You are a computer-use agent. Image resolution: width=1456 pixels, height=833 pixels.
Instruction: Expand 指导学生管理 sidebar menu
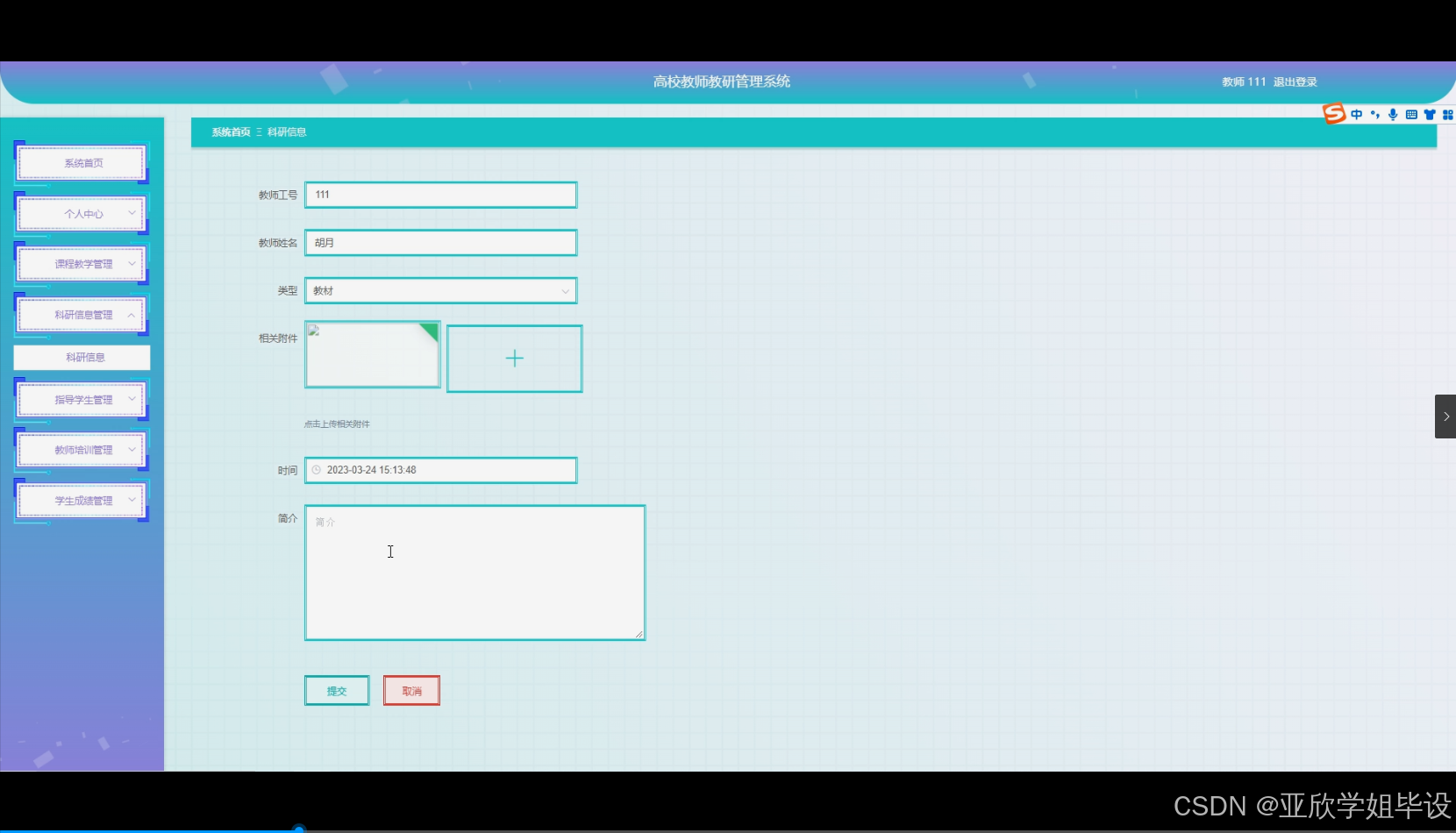(82, 400)
